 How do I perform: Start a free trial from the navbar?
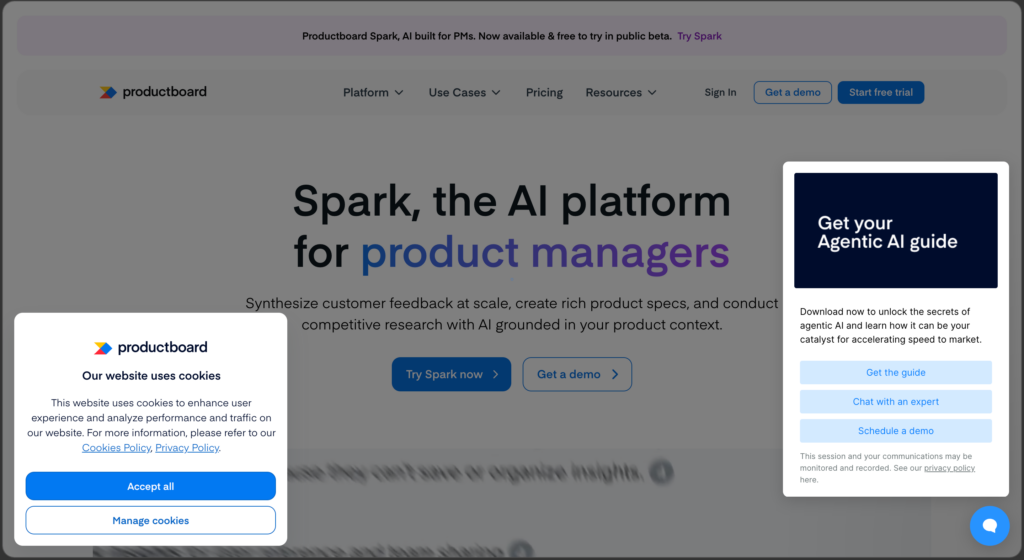tap(880, 93)
